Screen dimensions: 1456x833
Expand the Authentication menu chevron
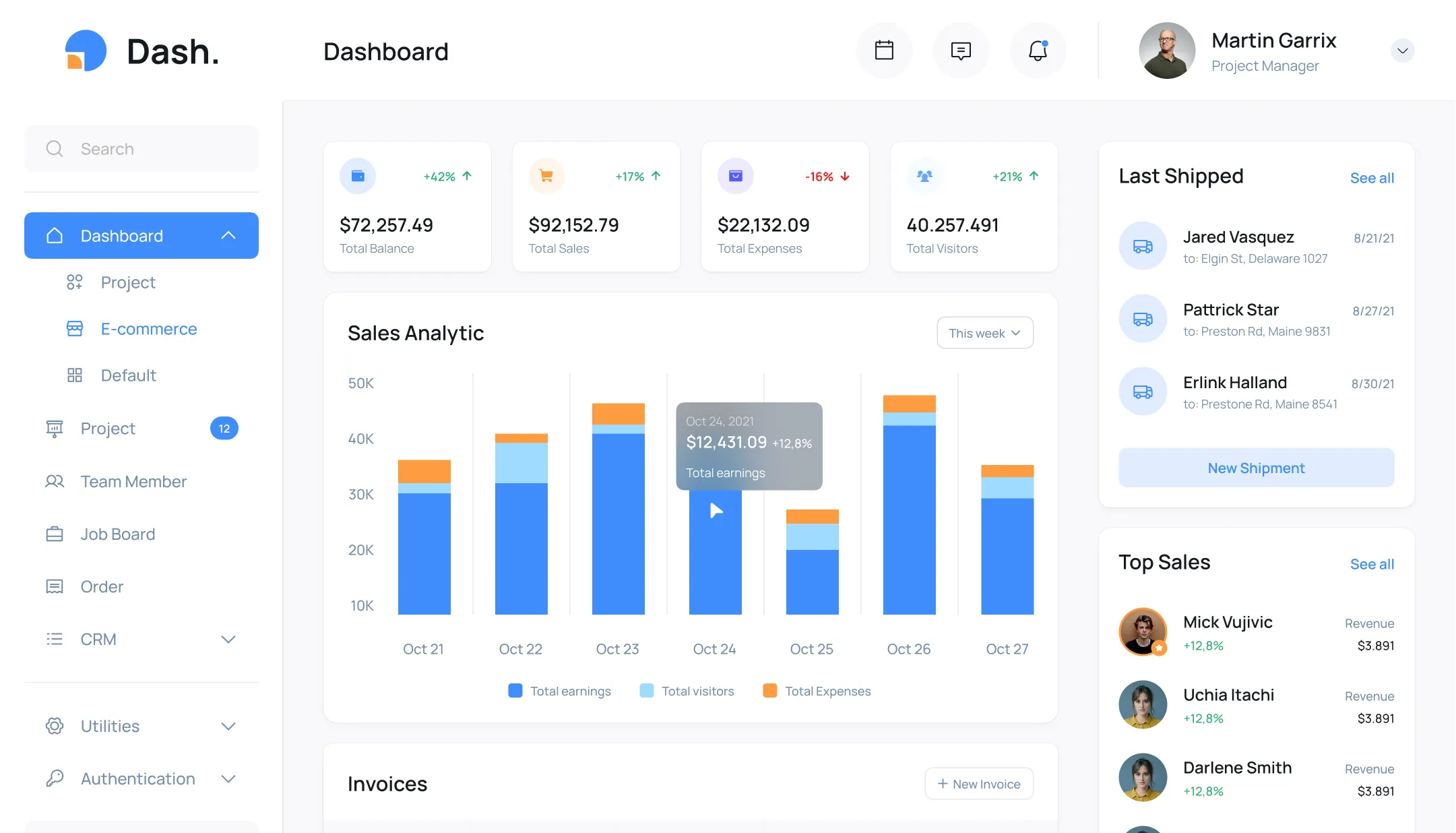228,778
